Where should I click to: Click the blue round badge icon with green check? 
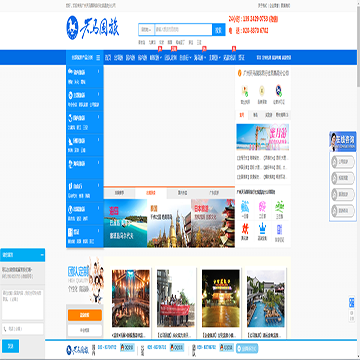[x=279, y=90]
